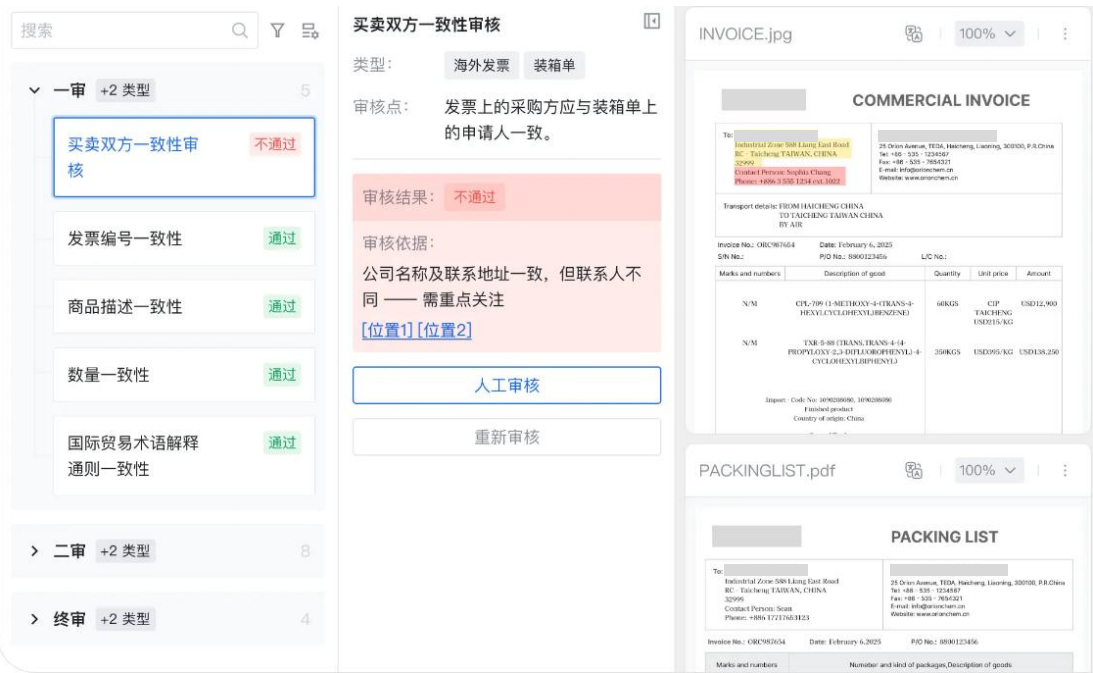1093x673 pixels.
Task: Focus the 搜索 search field
Action: [135, 31]
